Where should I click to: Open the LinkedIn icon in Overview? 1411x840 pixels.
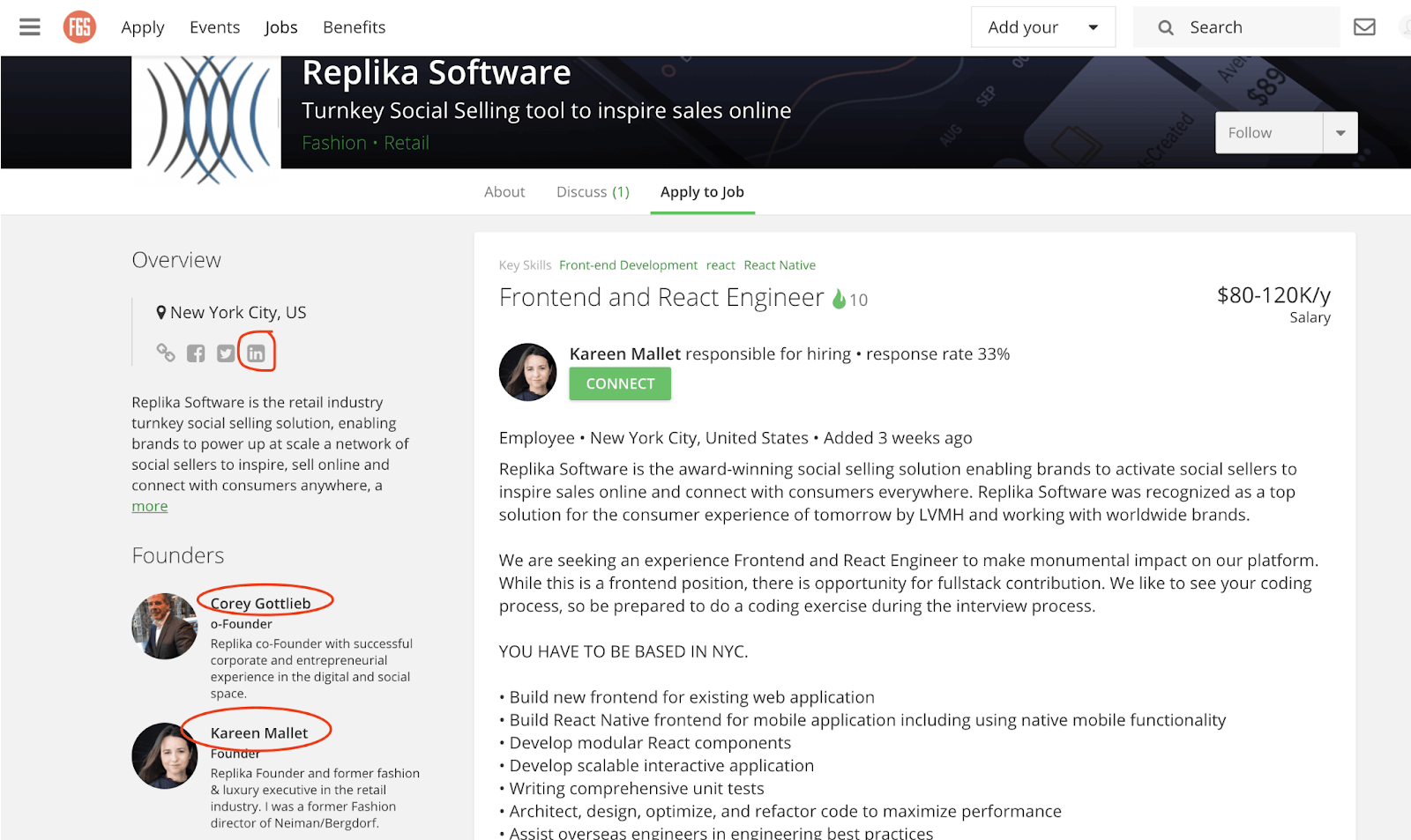(x=256, y=353)
